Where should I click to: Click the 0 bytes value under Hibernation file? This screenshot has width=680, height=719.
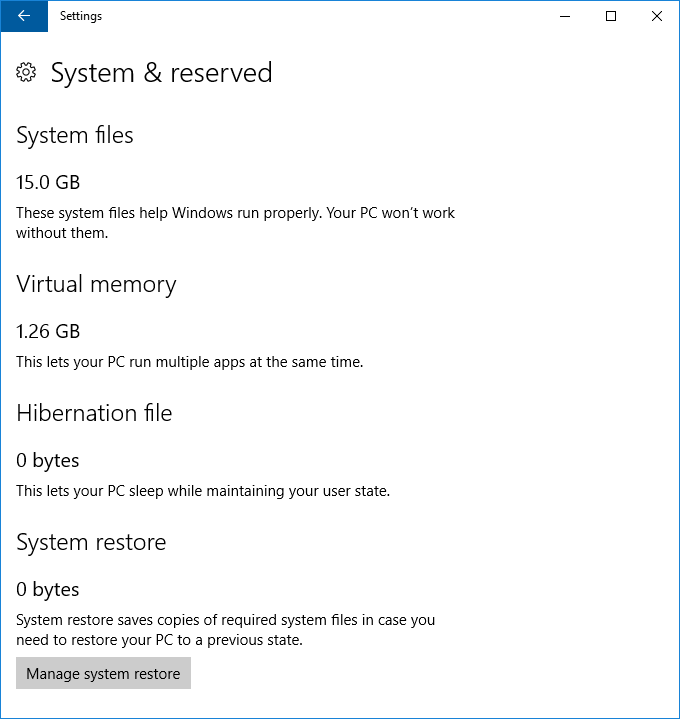click(48, 461)
